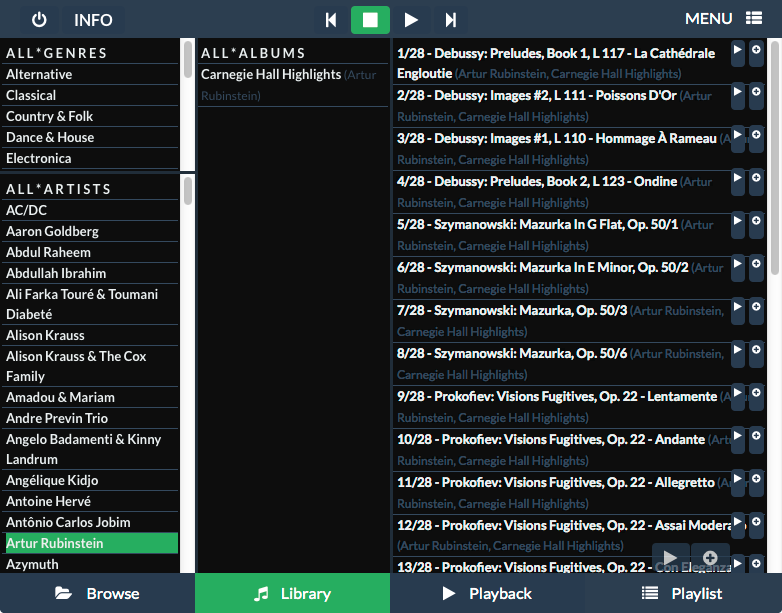The image size is (782, 613).
Task: Add all tracks with floating plus button
Action: pos(710,557)
